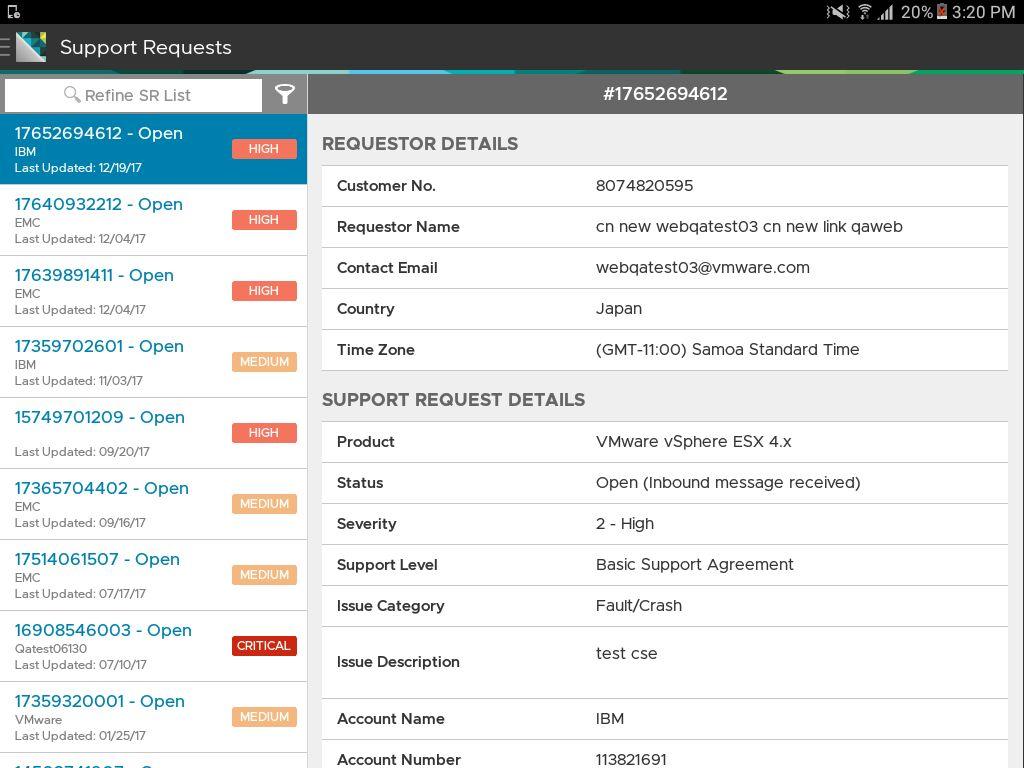Tap the cell signal strength icon
1024x768 pixels.
pyautogui.click(x=886, y=12)
